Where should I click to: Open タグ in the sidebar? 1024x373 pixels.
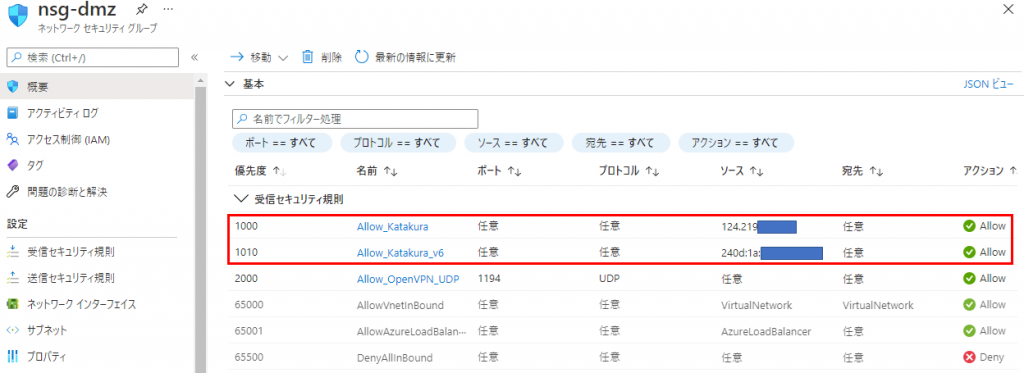coord(35,165)
